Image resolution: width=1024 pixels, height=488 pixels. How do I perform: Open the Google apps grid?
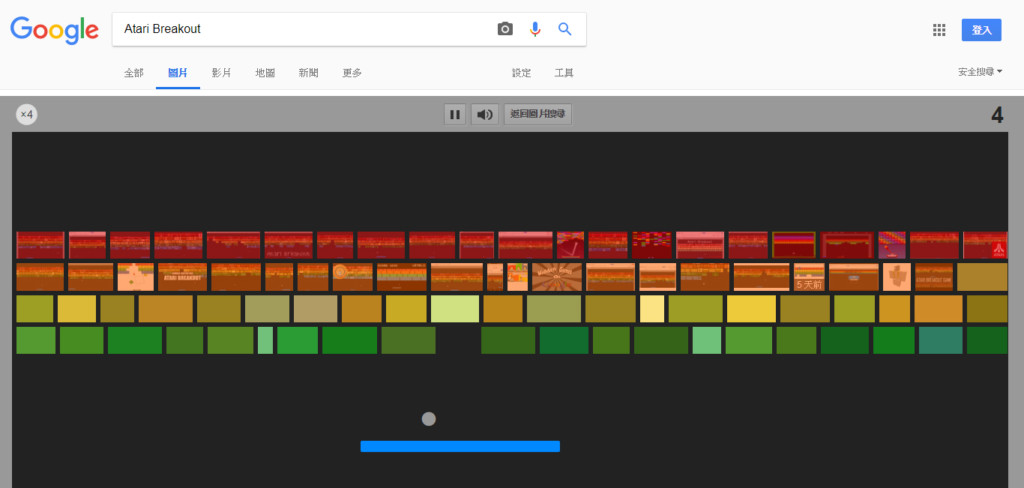coord(939,30)
